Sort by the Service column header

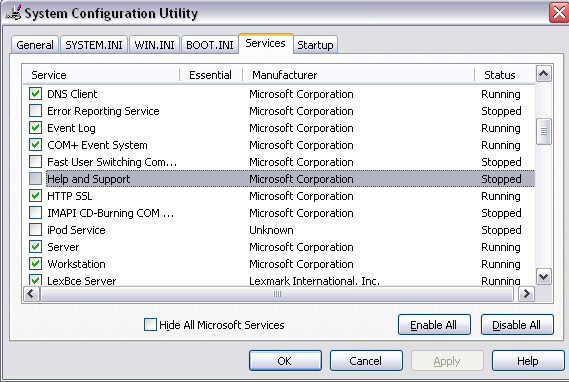[x=101, y=75]
